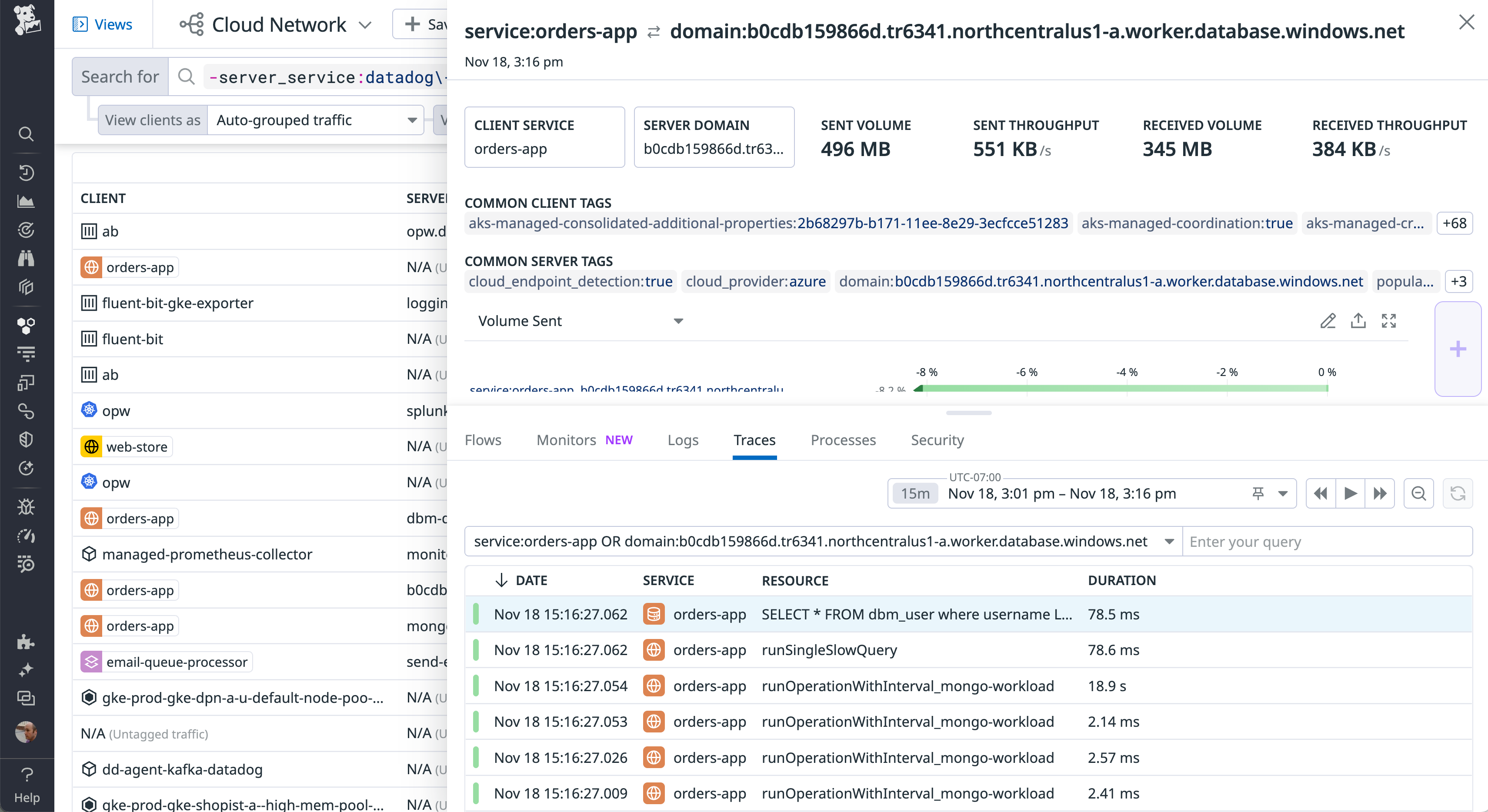Image resolution: width=1488 pixels, height=812 pixels.
Task: Switch to the Flows tab
Action: click(483, 440)
